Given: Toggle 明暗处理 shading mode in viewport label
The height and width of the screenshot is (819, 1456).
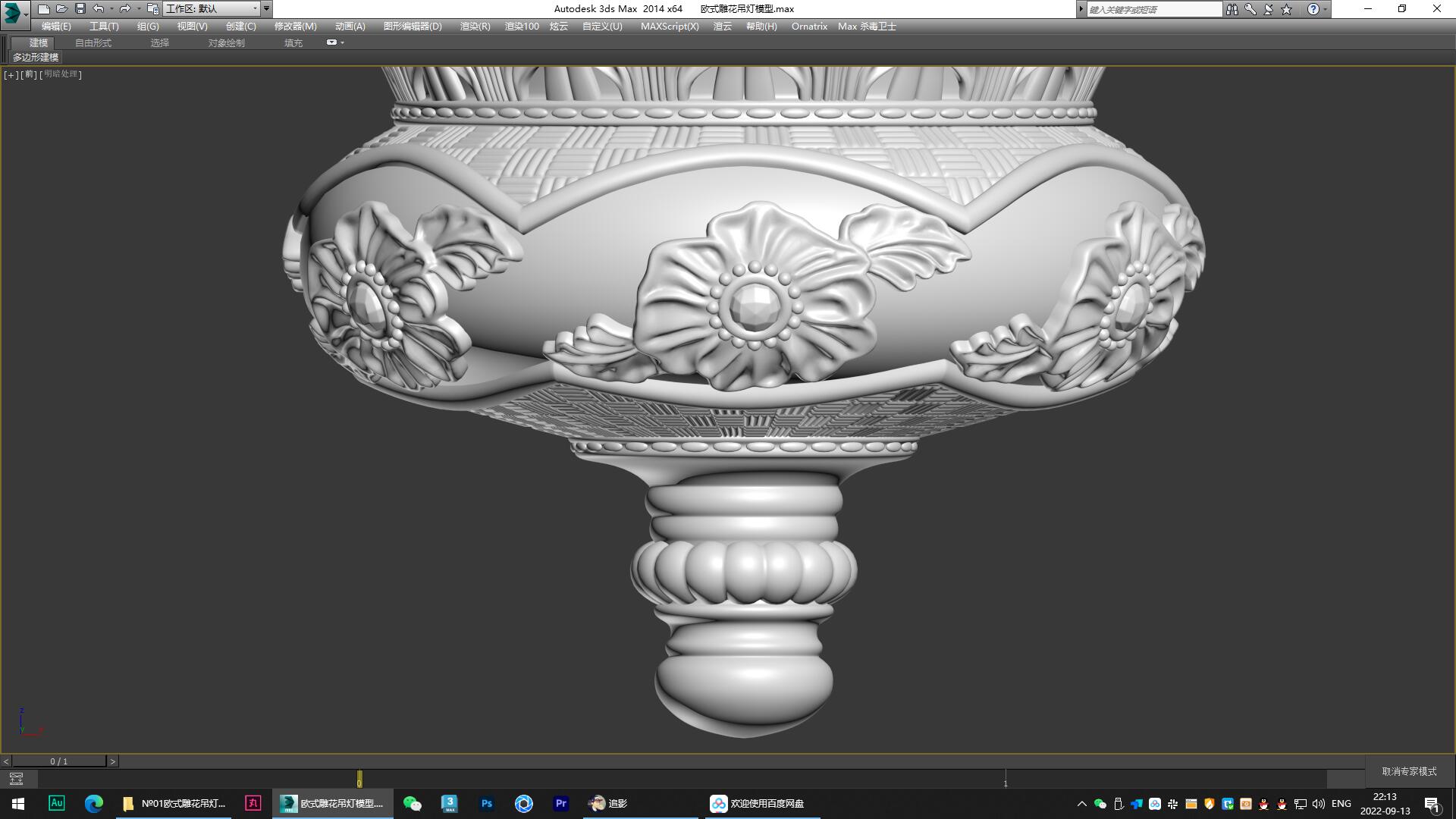Looking at the screenshot, I should click(59, 75).
